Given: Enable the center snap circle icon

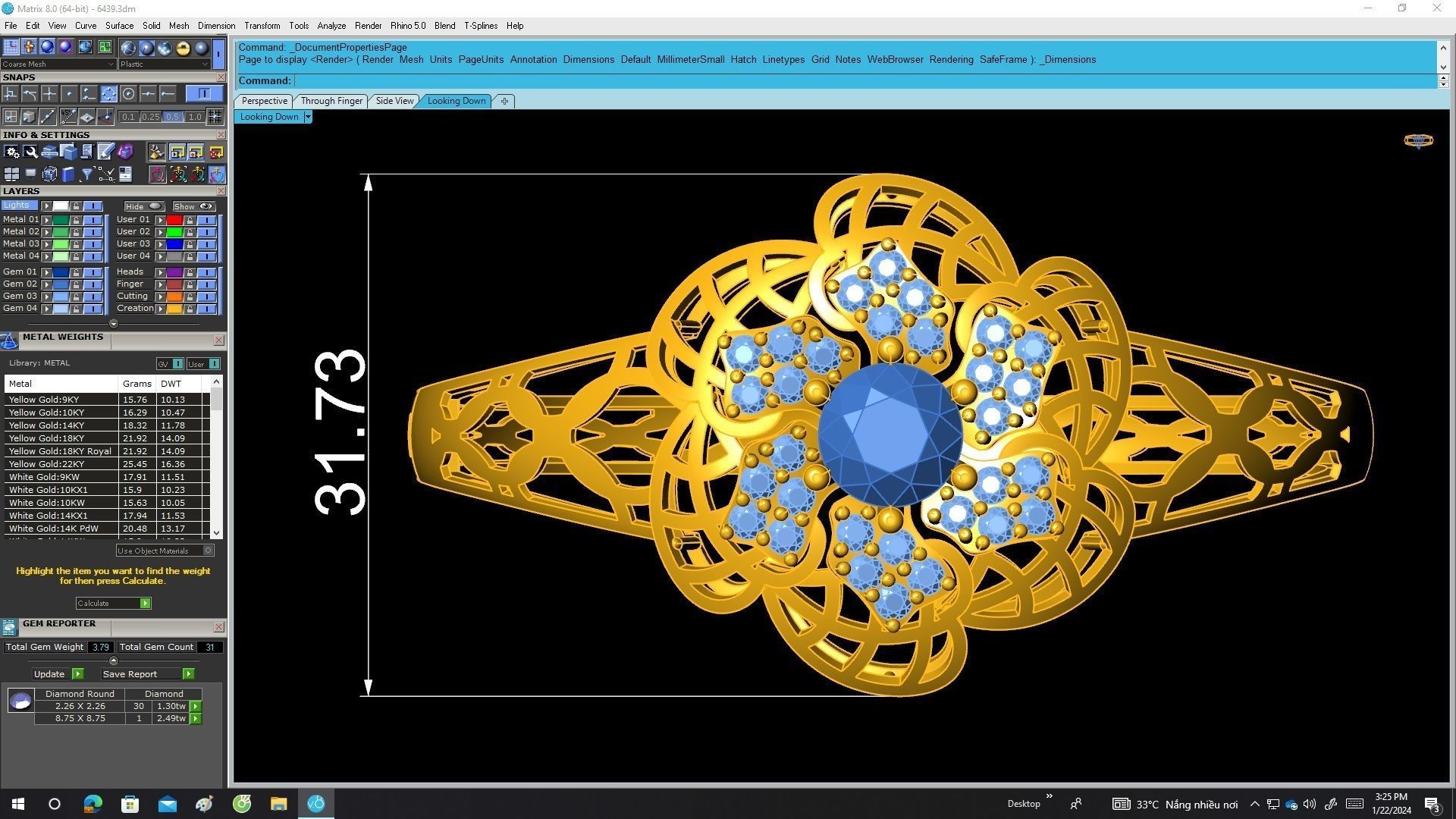Looking at the screenshot, I should (x=128, y=93).
